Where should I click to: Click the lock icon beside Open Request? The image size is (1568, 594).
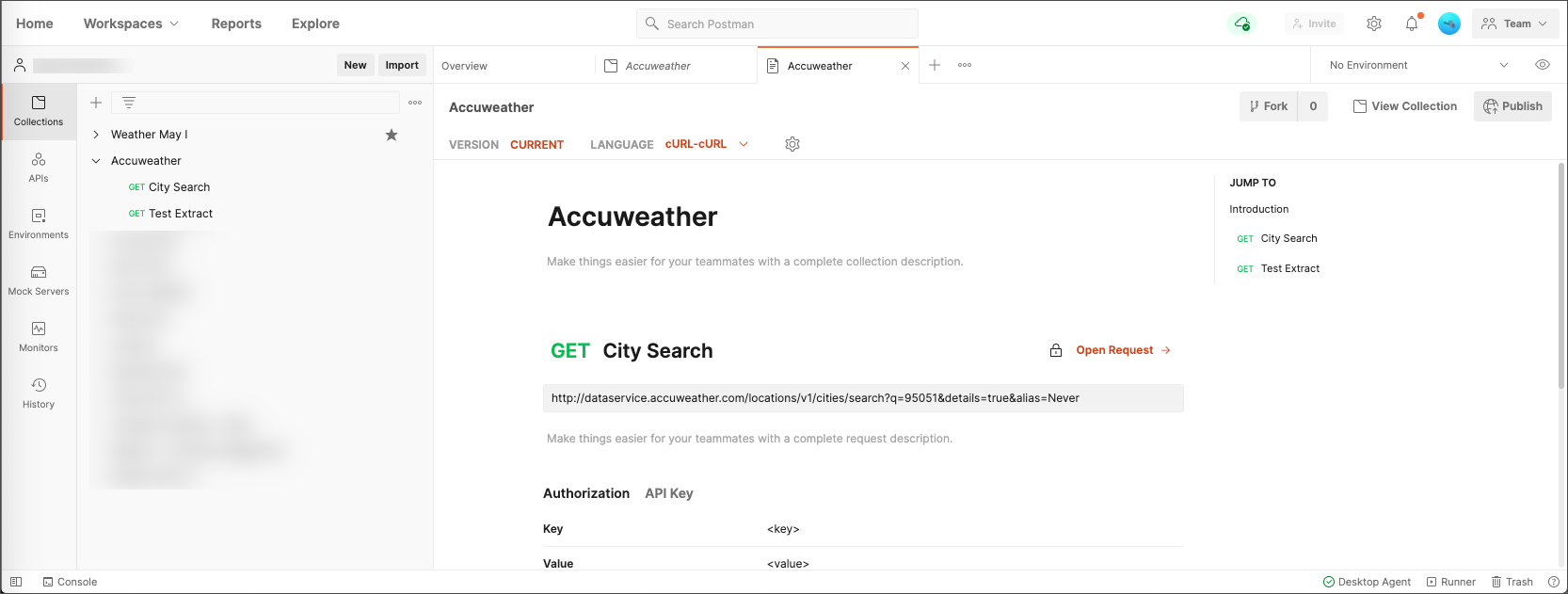click(1056, 350)
